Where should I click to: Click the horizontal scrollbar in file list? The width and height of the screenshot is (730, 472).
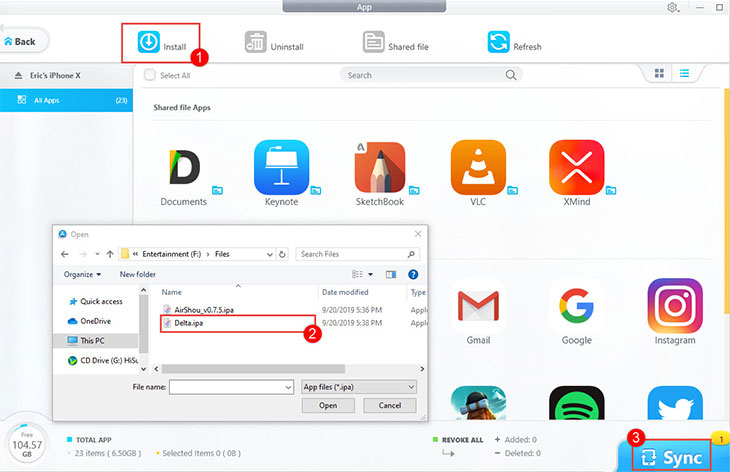click(x=253, y=369)
